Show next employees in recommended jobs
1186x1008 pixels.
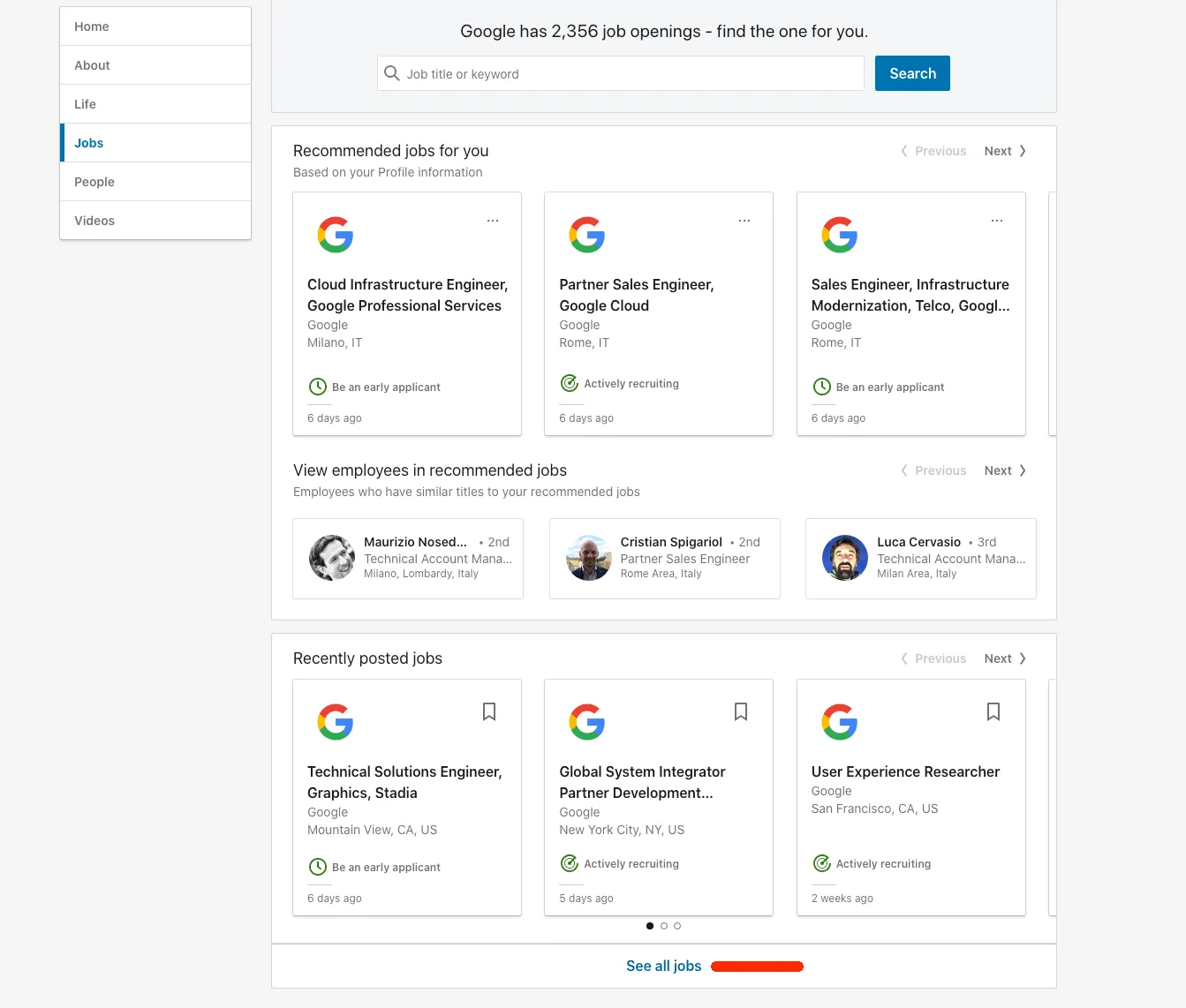pos(1004,470)
